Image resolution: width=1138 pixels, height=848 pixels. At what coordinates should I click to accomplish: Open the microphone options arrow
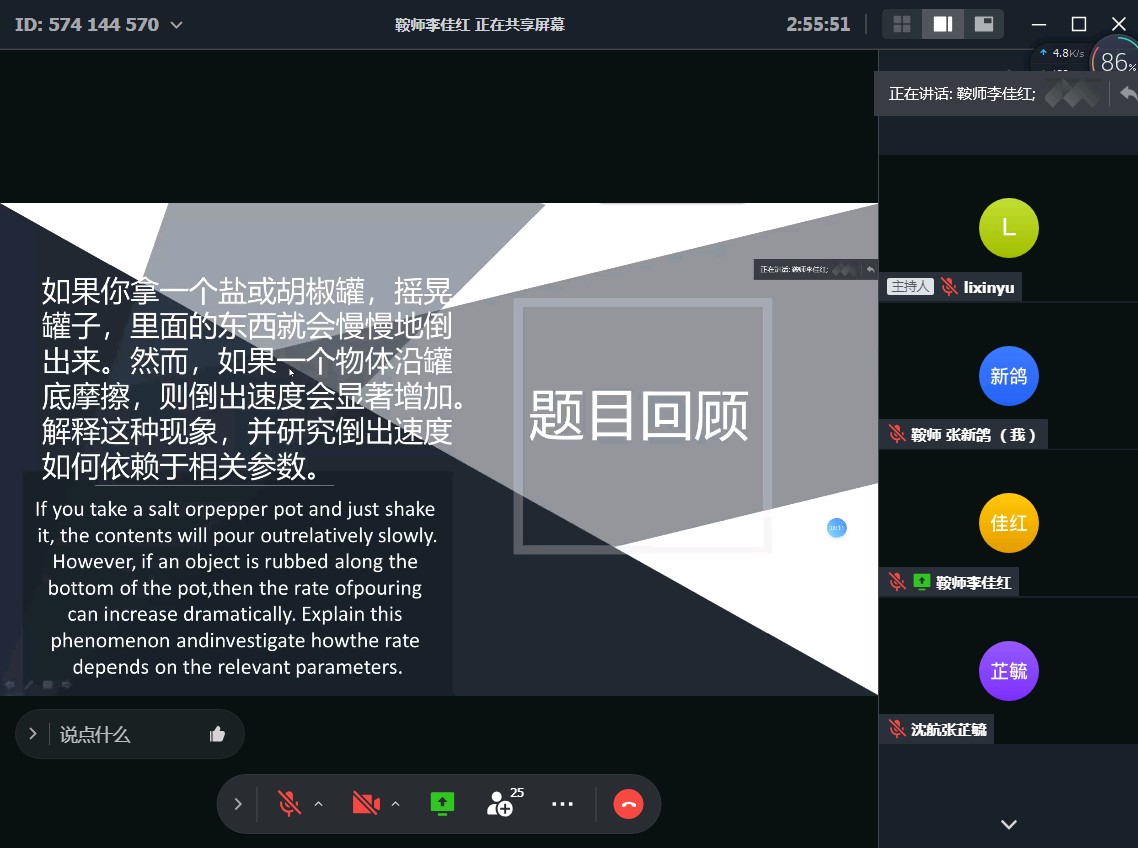318,803
